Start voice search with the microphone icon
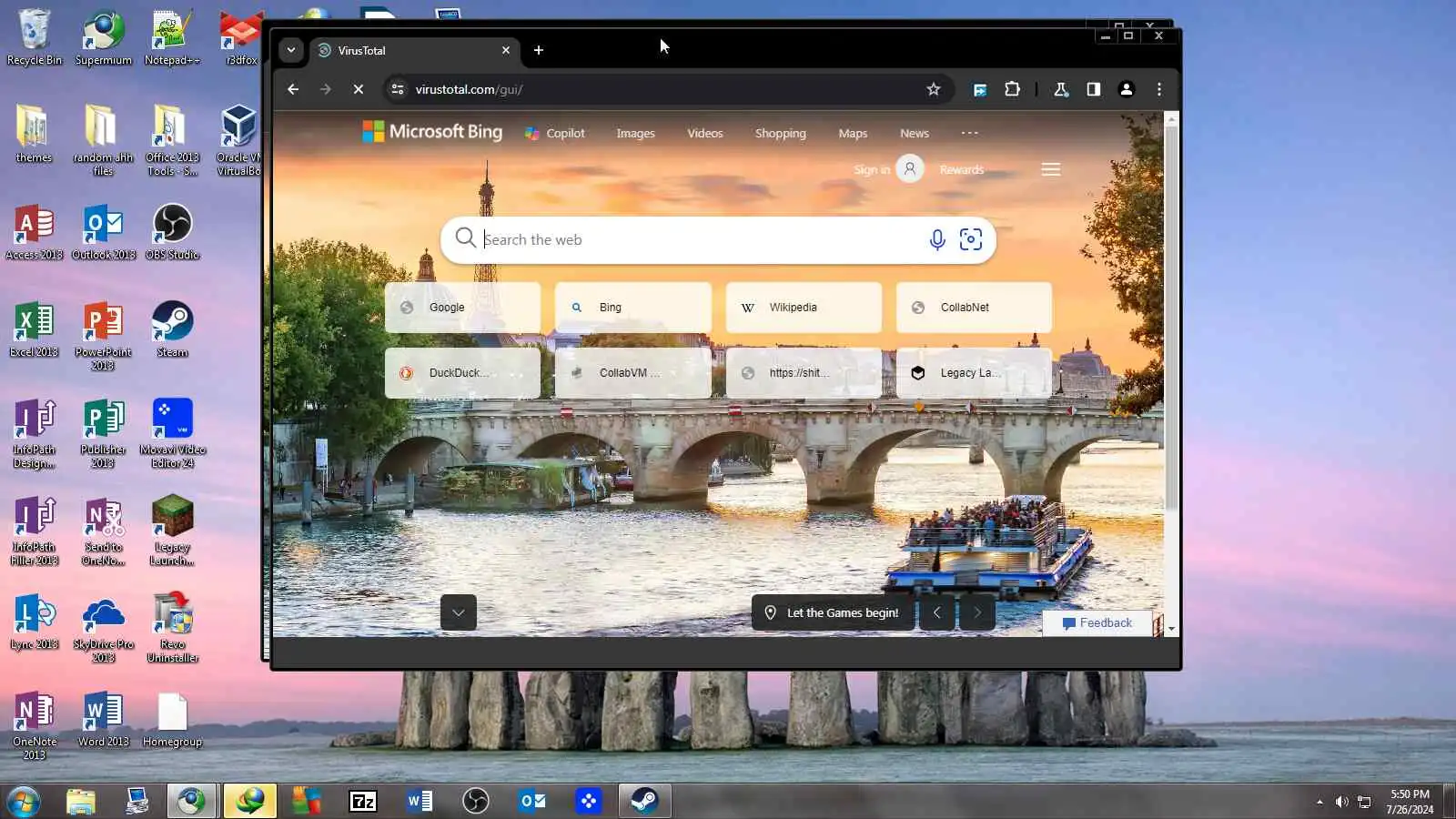The height and width of the screenshot is (819, 1456). click(937, 239)
